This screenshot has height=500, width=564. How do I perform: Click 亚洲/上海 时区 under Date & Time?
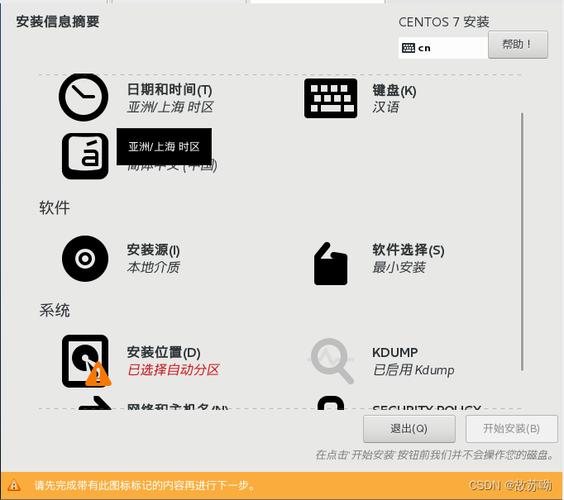170,107
